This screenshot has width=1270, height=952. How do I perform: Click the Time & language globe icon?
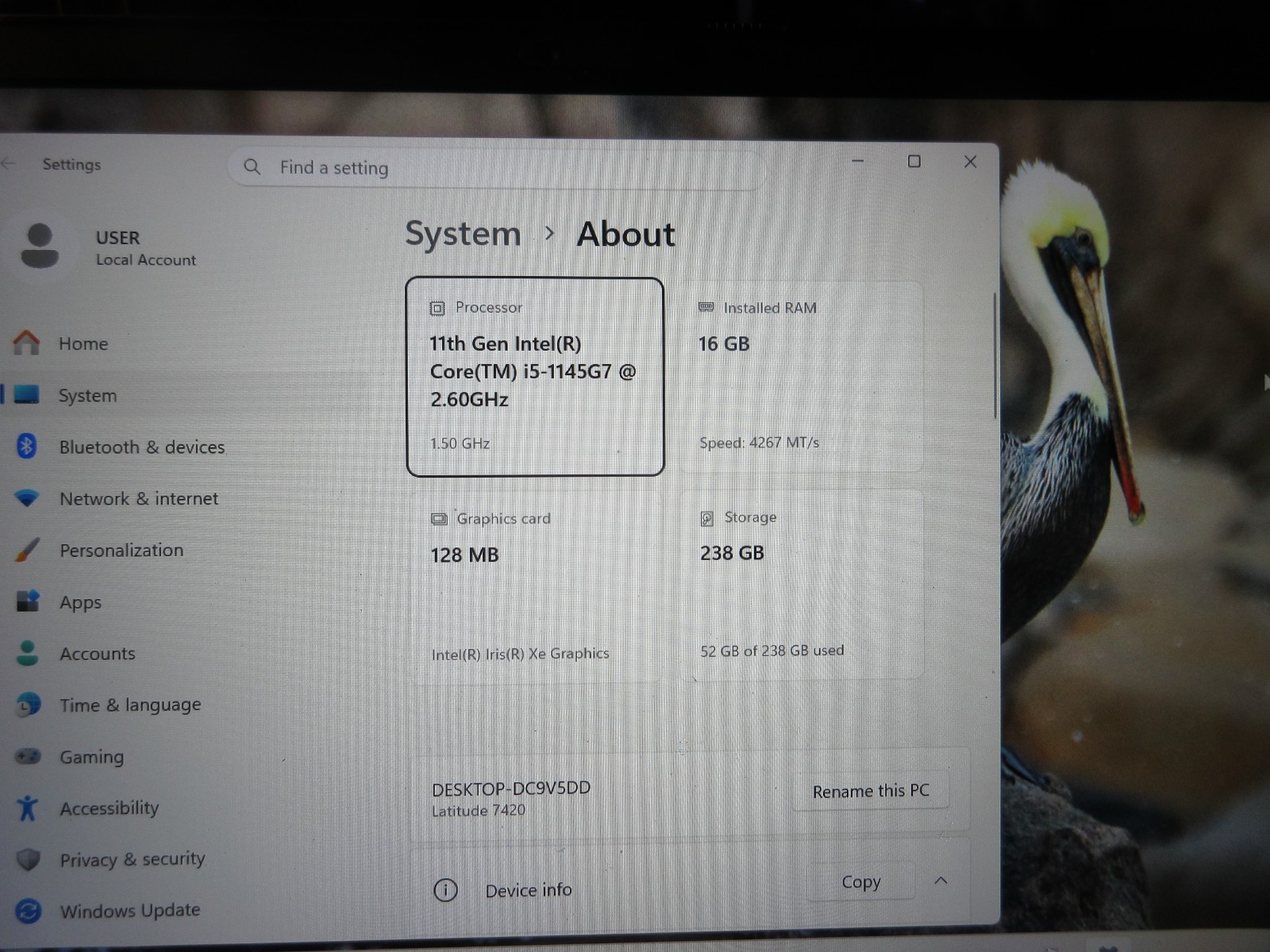tap(29, 704)
